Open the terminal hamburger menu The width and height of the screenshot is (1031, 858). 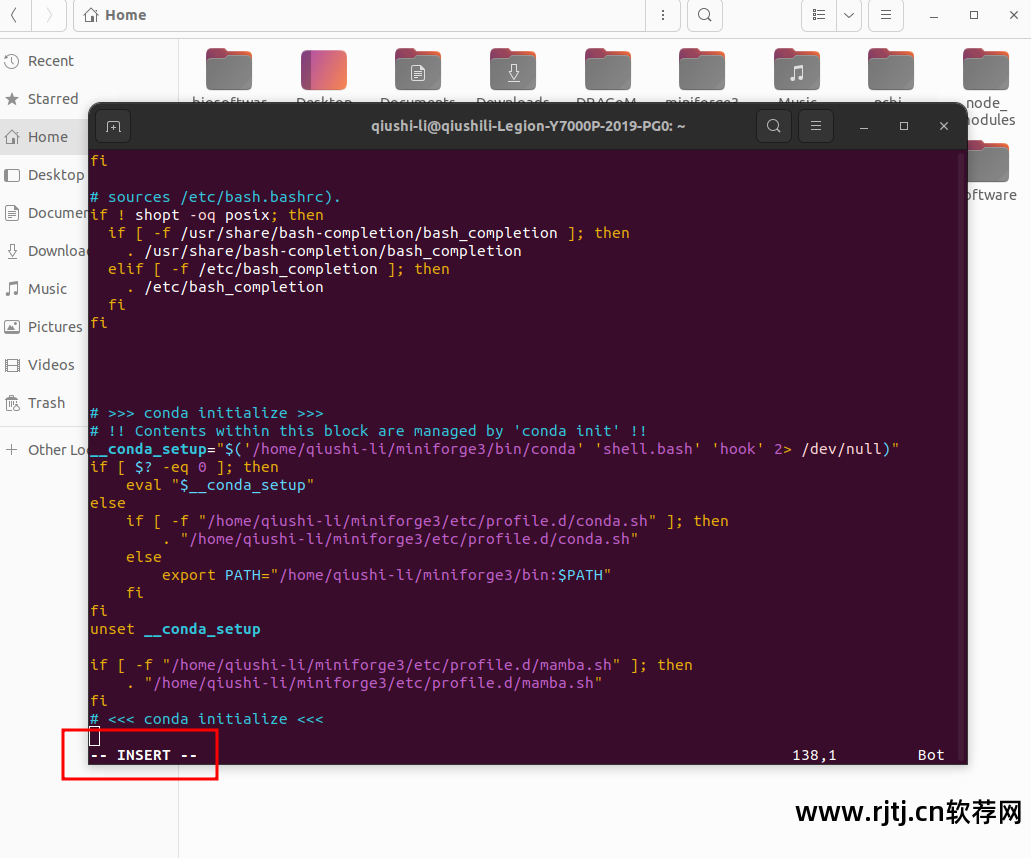pos(816,126)
